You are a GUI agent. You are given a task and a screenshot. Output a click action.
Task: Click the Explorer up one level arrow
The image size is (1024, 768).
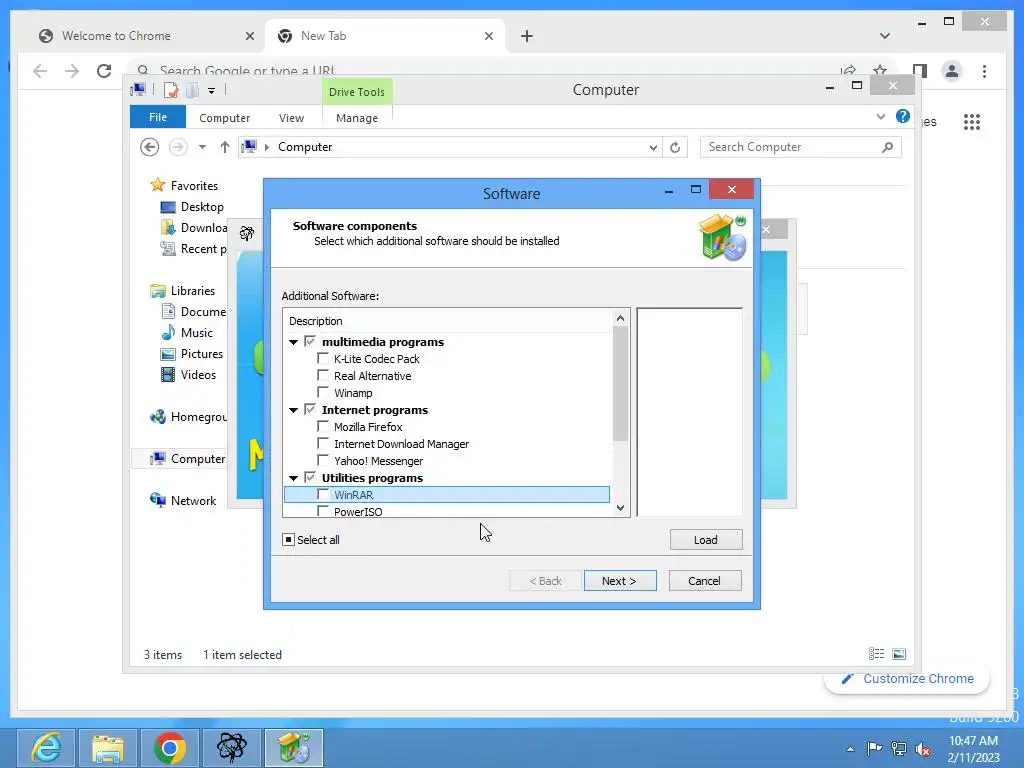click(225, 147)
